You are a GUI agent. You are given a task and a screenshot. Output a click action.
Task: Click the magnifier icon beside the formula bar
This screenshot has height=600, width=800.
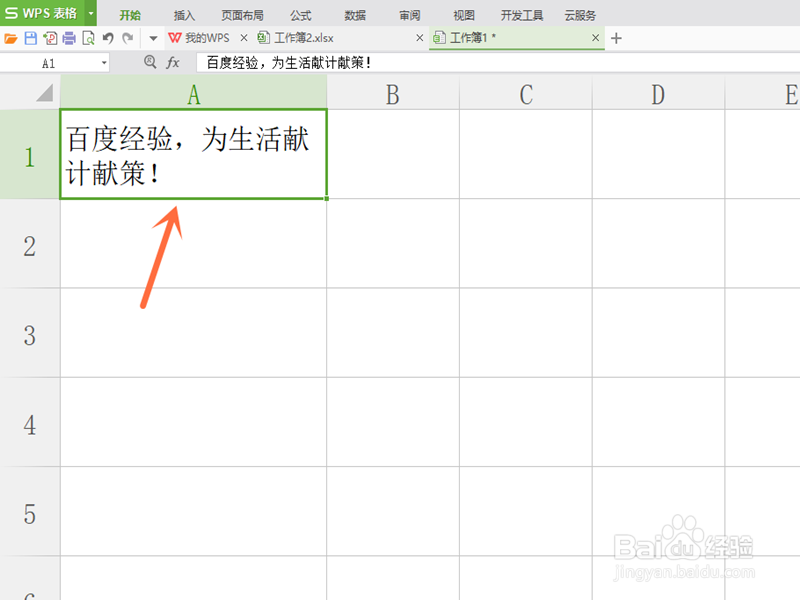coord(150,62)
